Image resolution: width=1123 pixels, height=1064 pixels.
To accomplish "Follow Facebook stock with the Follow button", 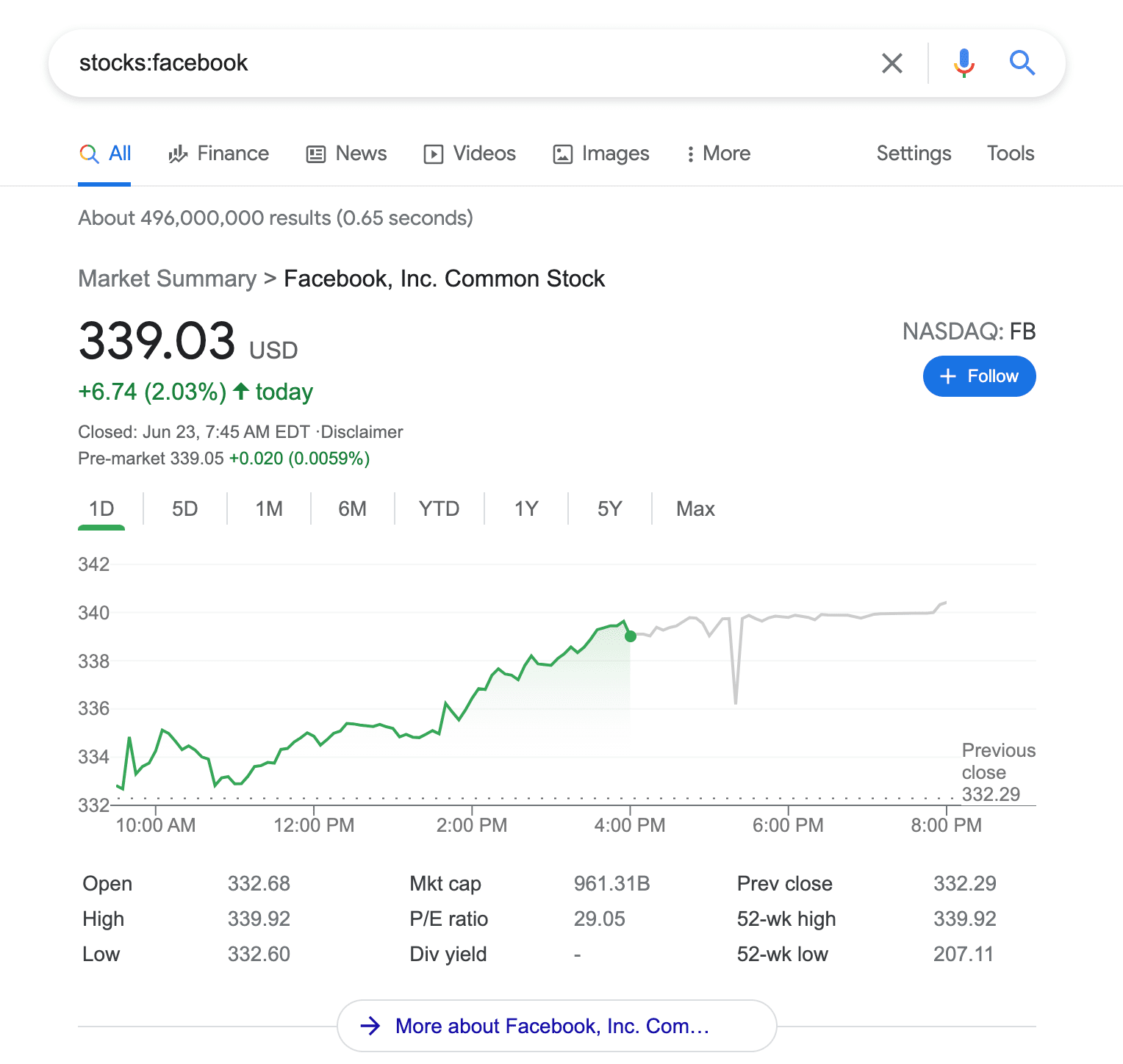I will point(979,375).
